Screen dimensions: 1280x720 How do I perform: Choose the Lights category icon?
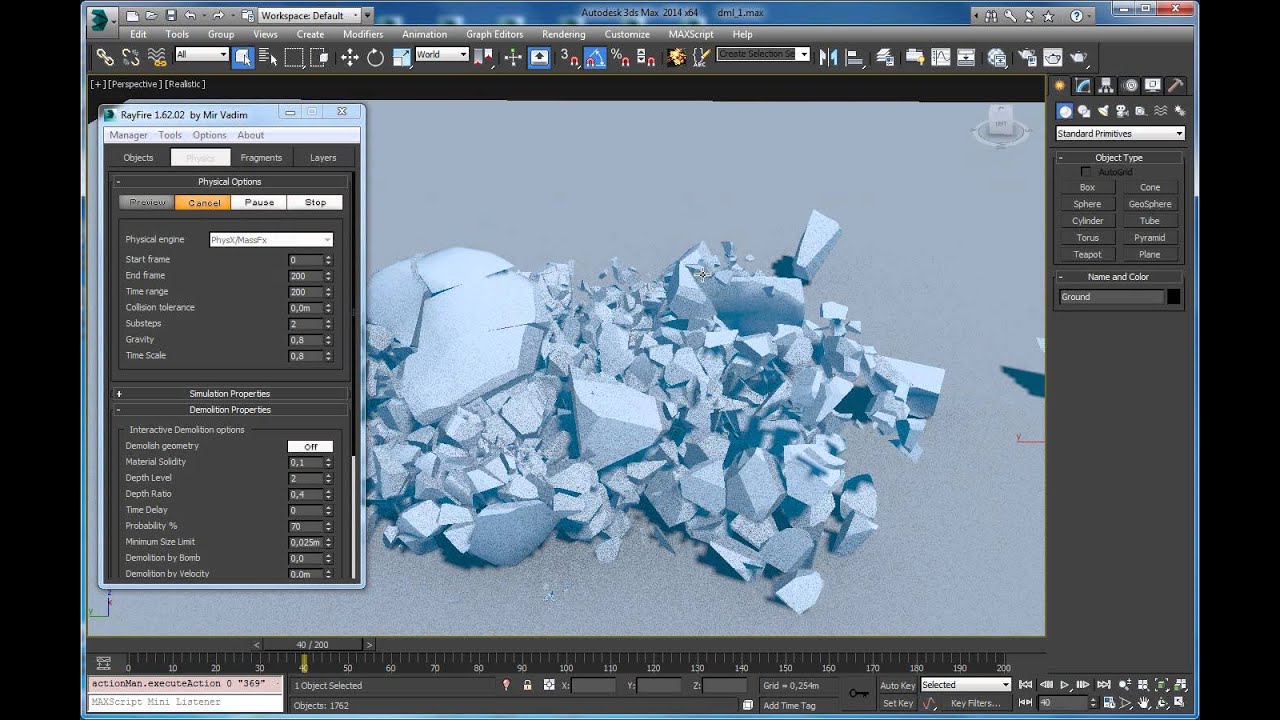pyautogui.click(x=1103, y=111)
